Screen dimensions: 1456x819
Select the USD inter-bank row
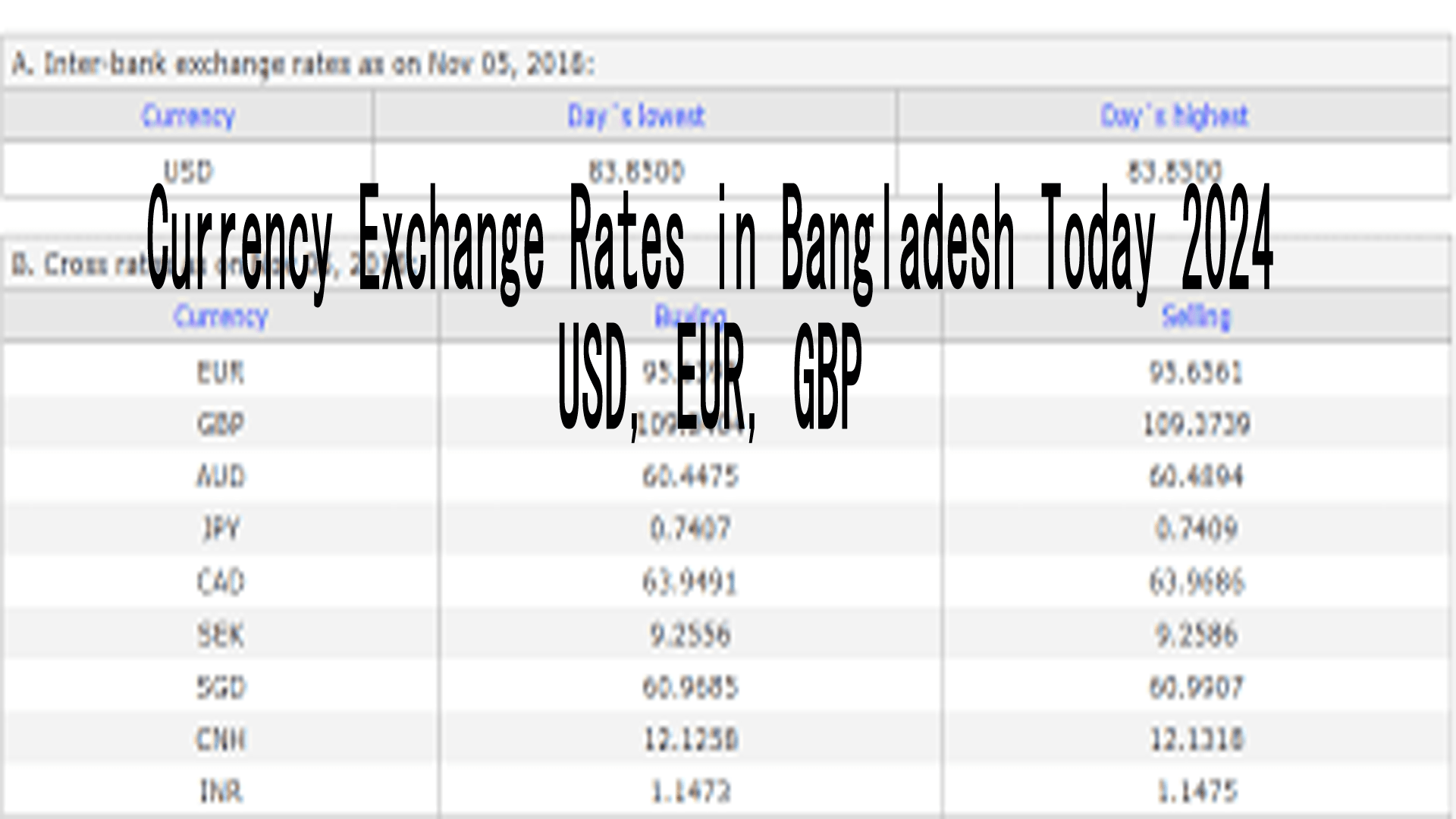(x=188, y=171)
